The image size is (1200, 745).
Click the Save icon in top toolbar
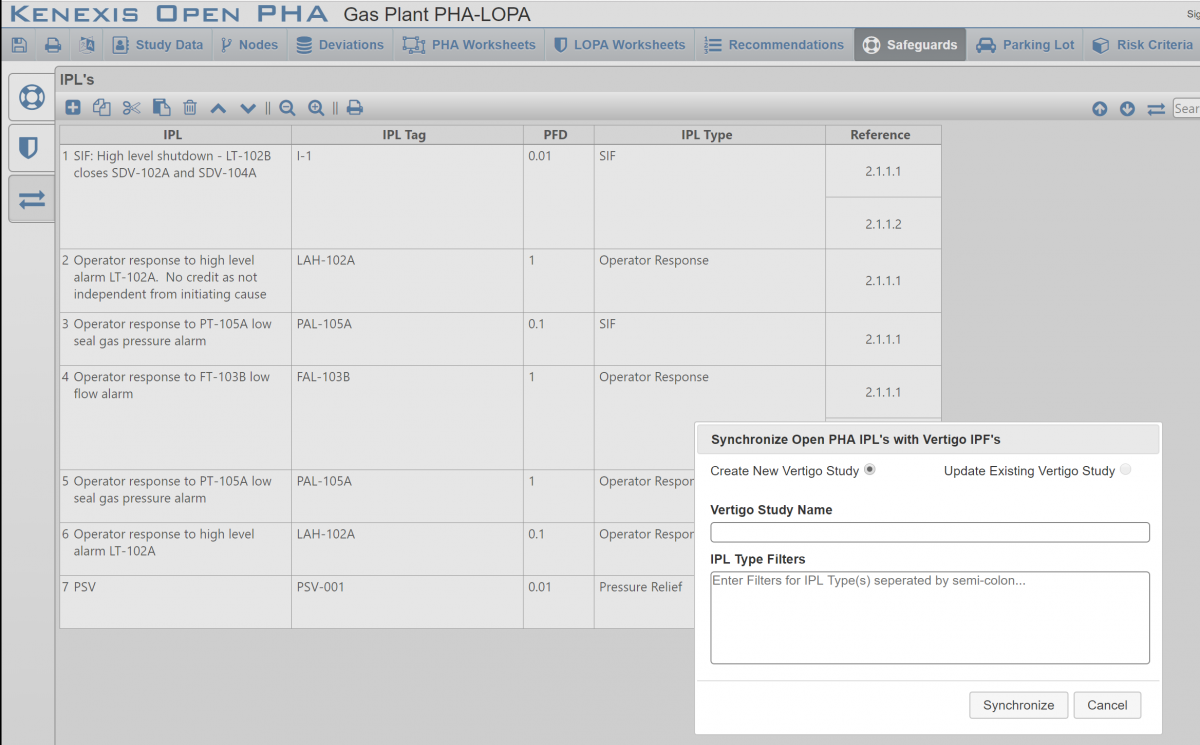18,45
